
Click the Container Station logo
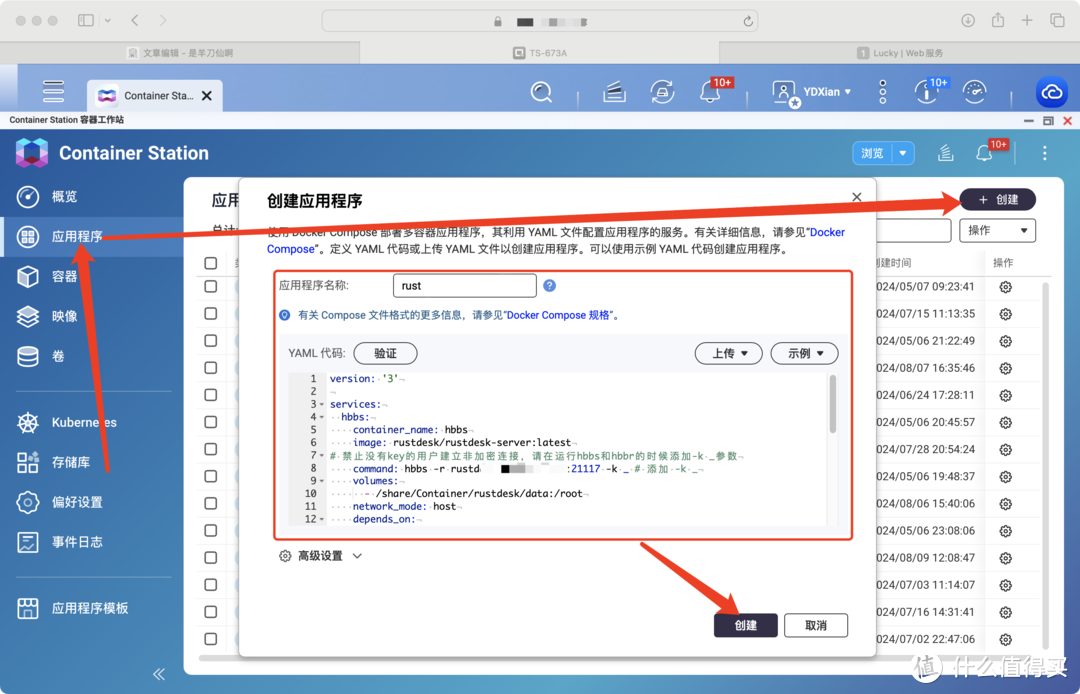[x=32, y=153]
